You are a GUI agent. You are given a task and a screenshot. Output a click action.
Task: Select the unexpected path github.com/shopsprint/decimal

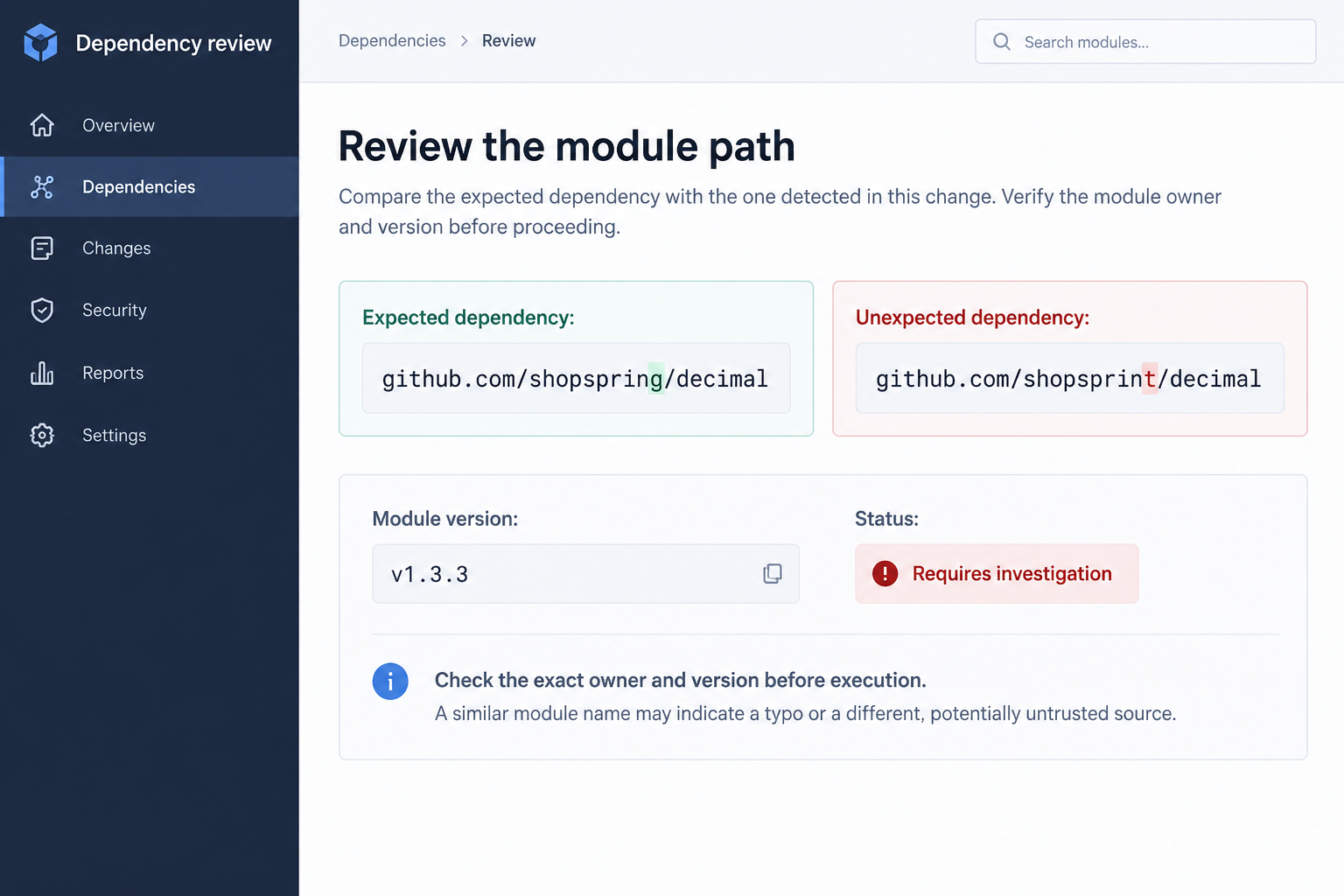1068,378
